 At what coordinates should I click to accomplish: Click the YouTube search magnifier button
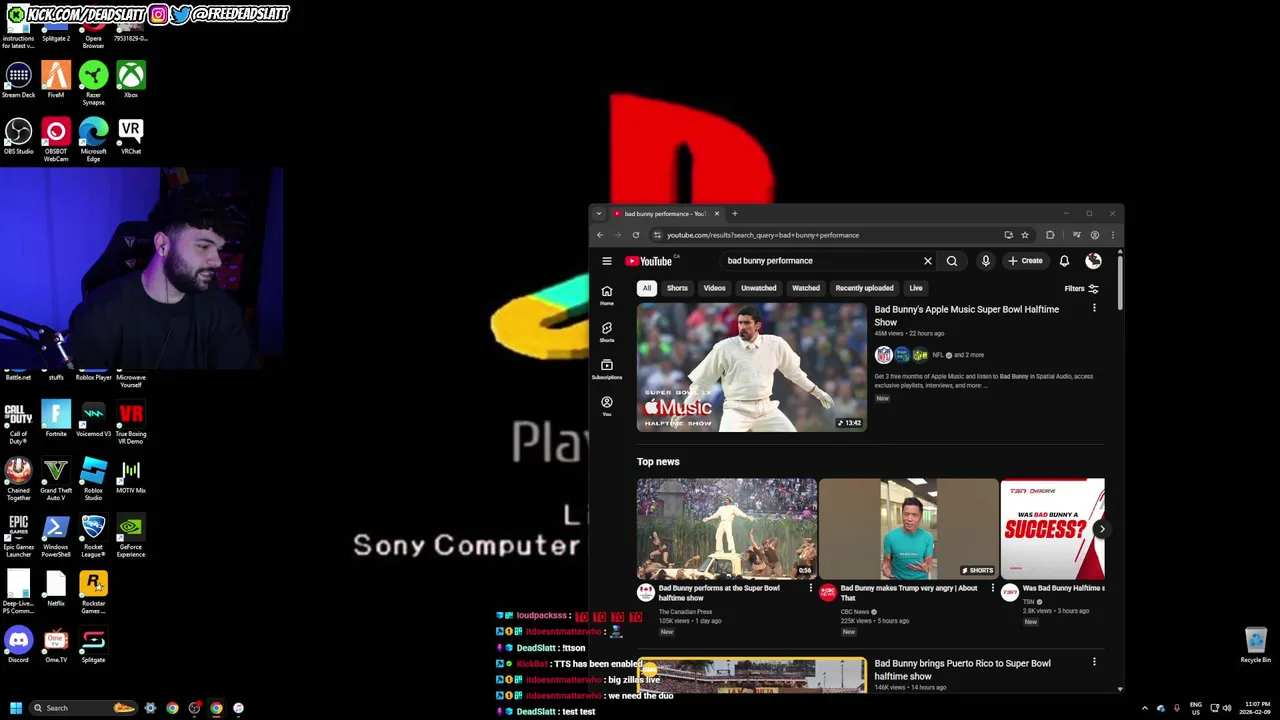click(x=952, y=261)
